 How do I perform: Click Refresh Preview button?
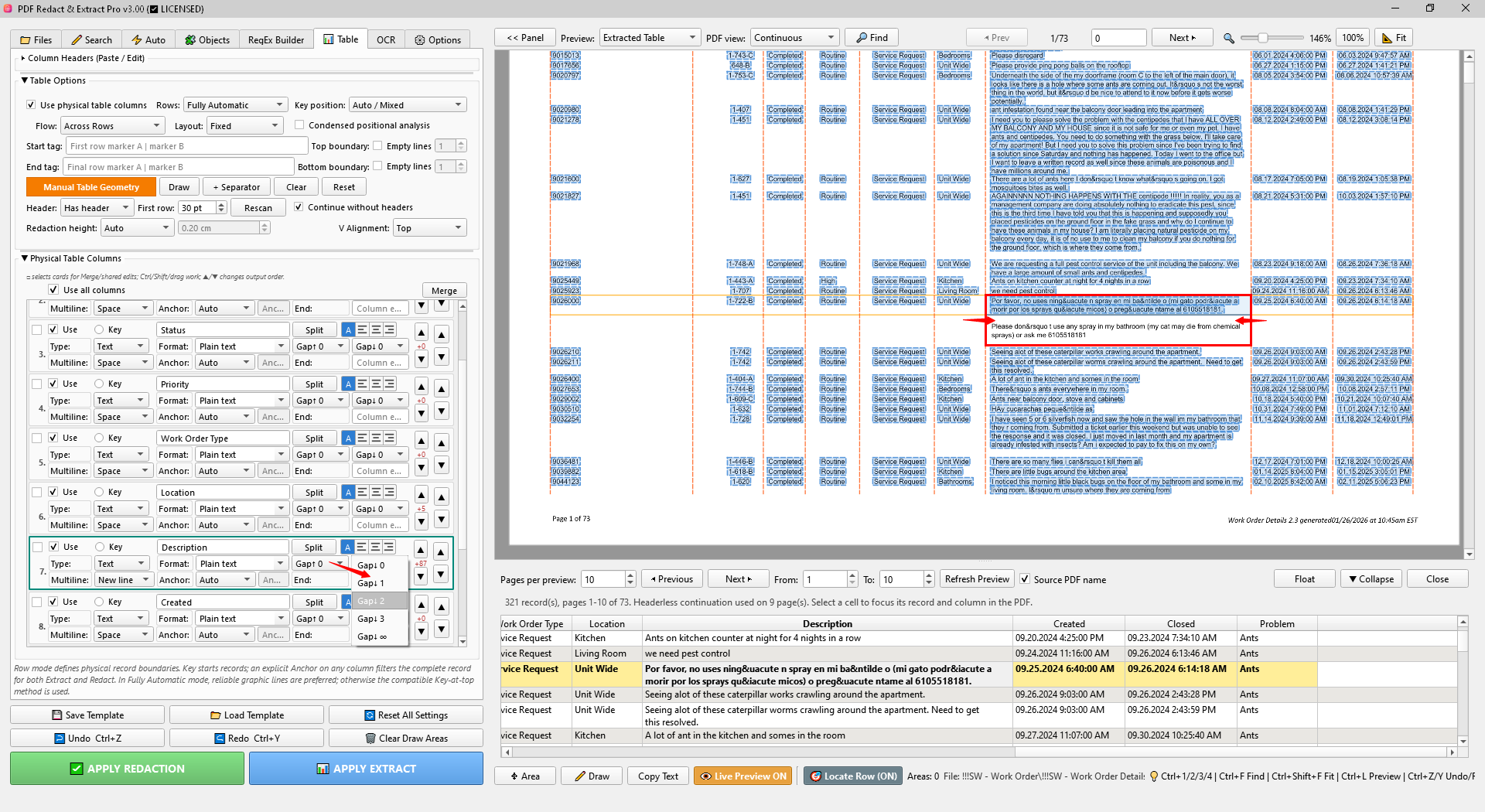pos(977,579)
